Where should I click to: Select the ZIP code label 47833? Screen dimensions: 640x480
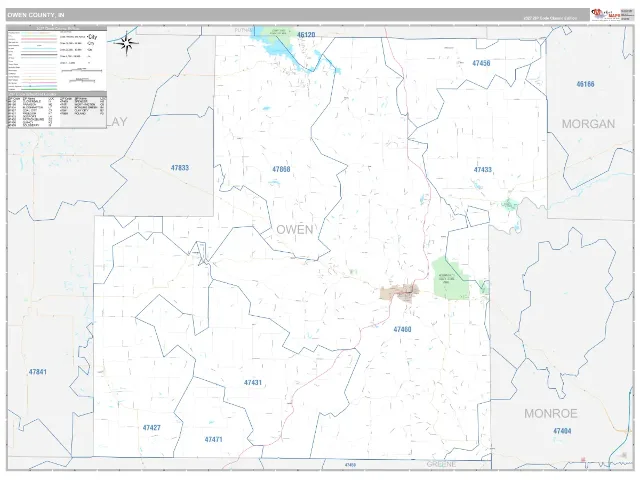[x=180, y=168]
